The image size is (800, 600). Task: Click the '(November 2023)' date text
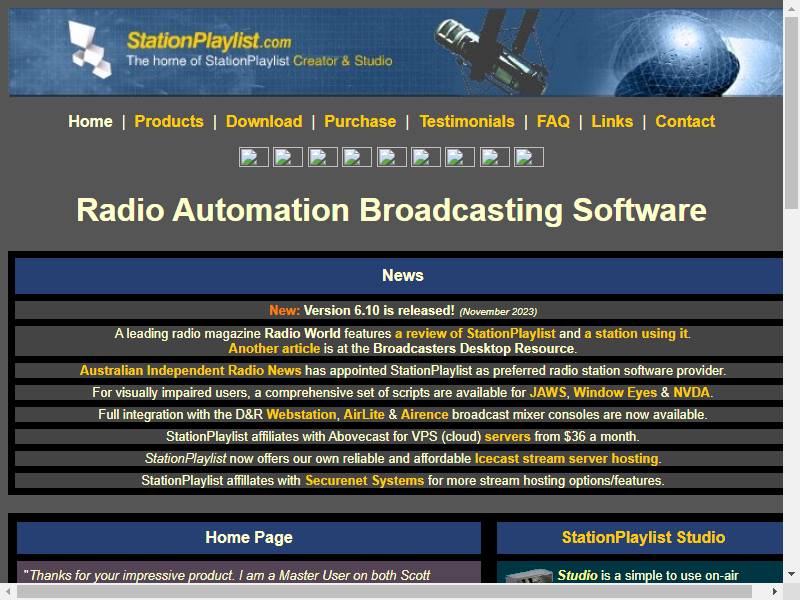pos(498,312)
